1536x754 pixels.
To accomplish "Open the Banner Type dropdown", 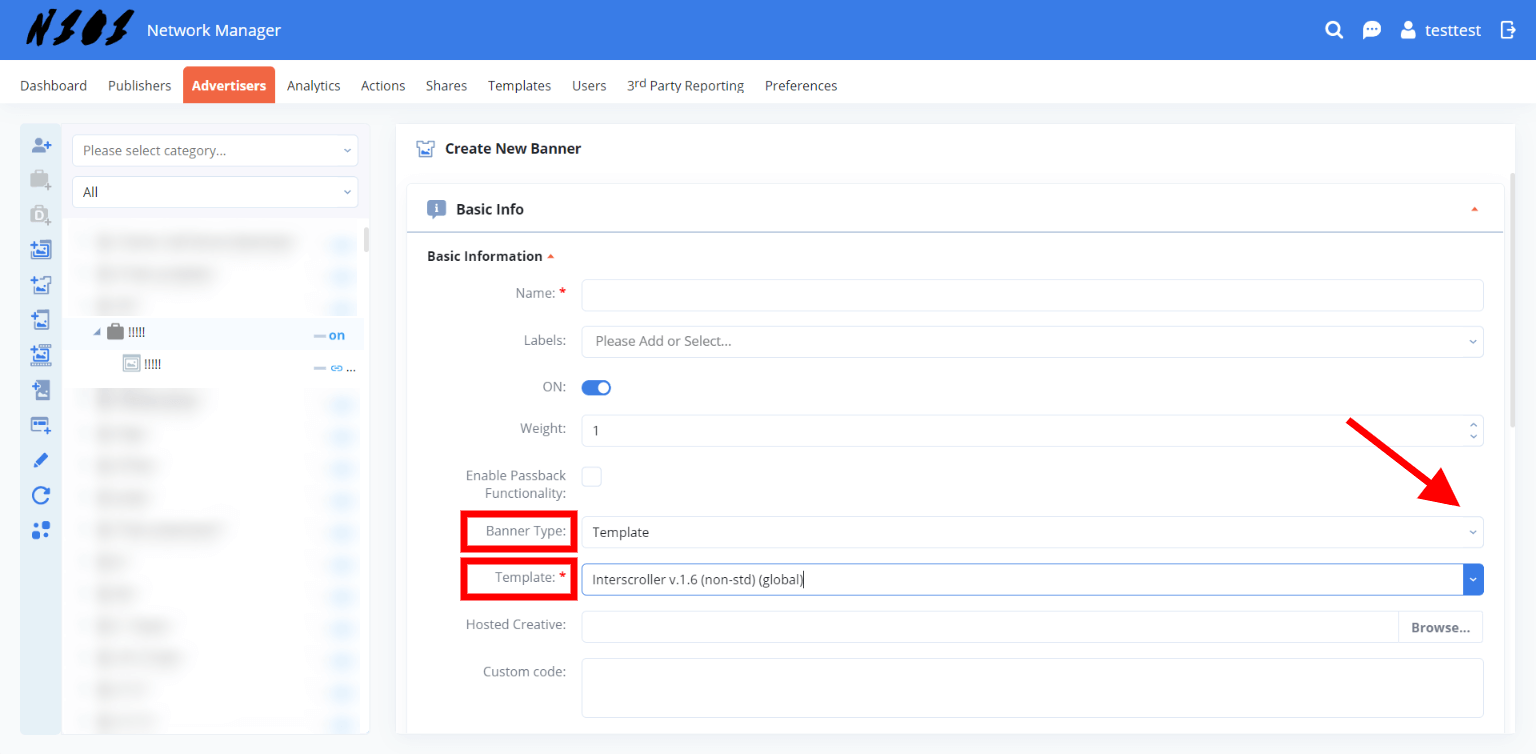I will 1031,532.
